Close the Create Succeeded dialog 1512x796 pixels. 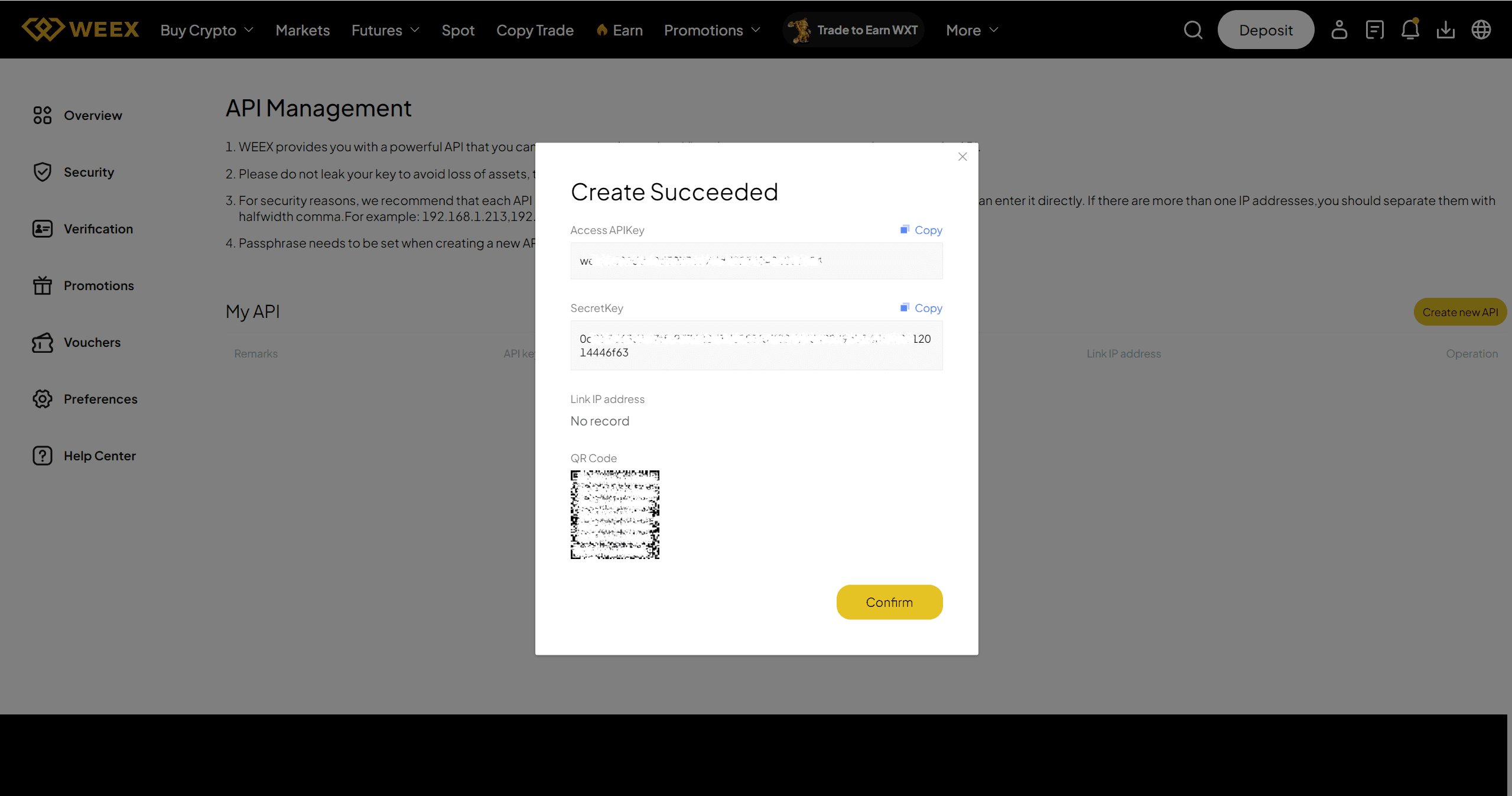pos(963,157)
